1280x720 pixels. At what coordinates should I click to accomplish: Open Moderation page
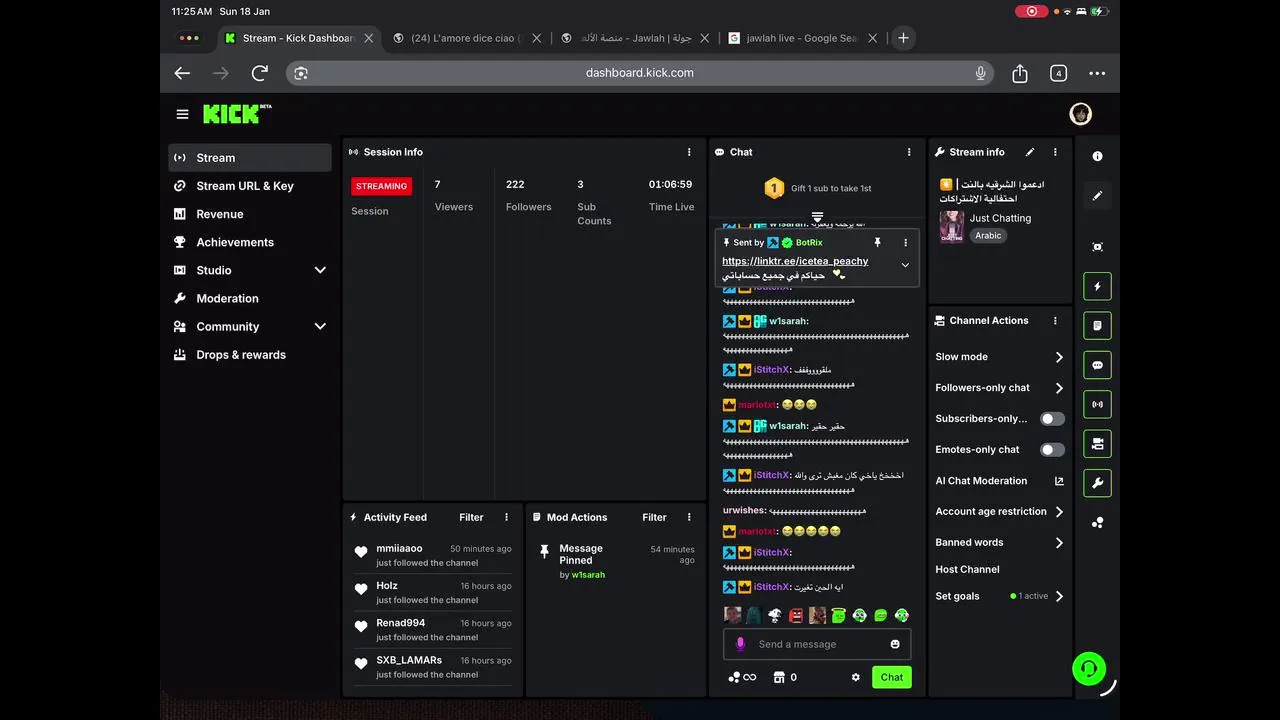coord(250,298)
